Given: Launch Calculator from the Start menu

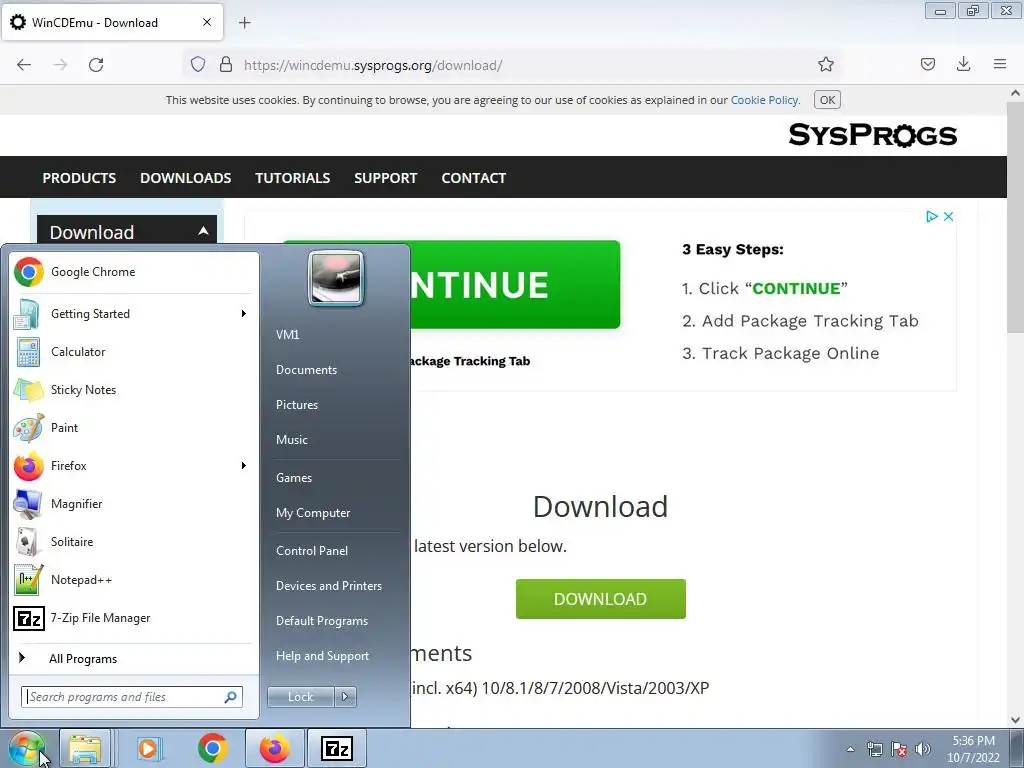Looking at the screenshot, I should point(134,352).
